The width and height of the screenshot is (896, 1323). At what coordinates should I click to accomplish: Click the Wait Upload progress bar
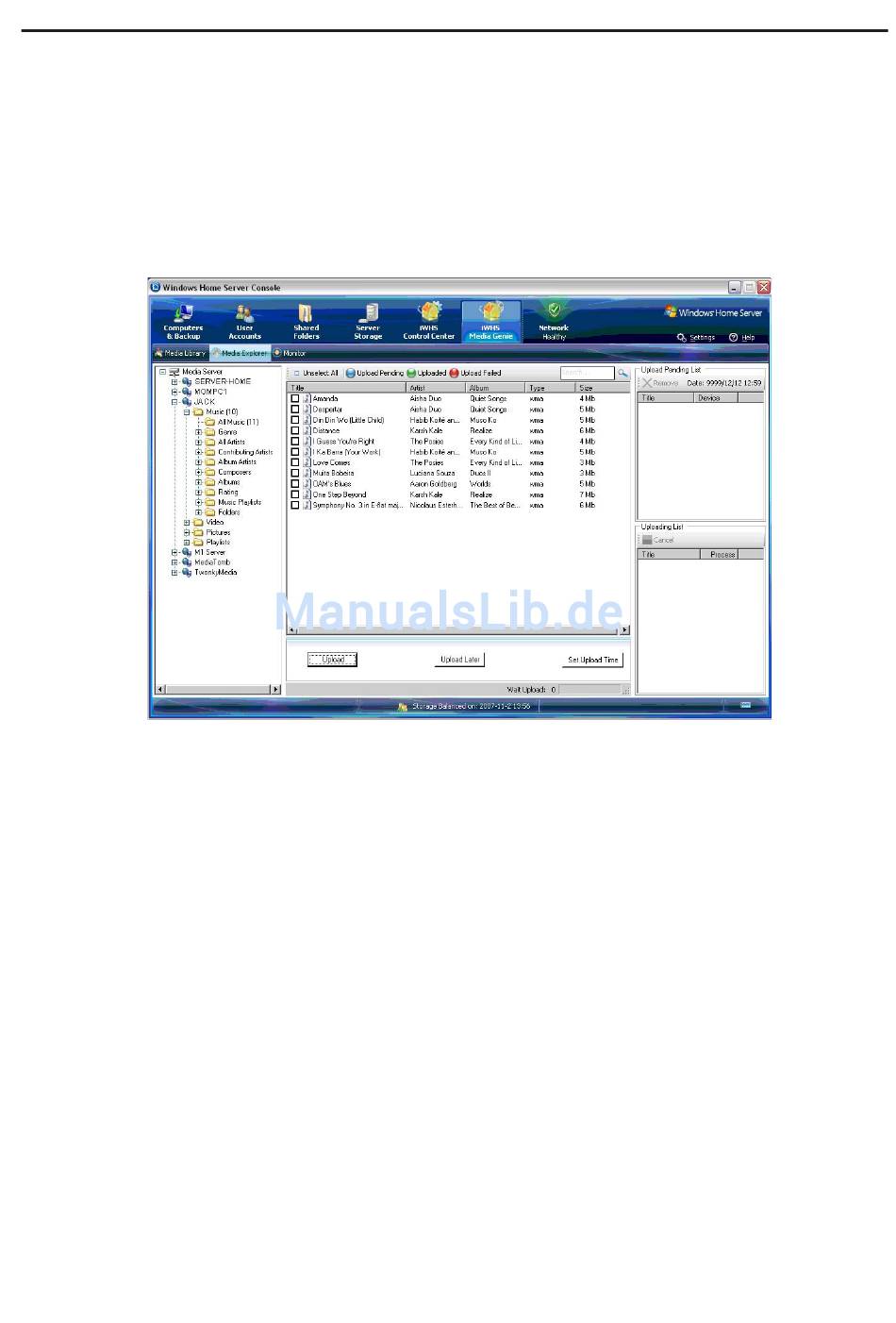tap(590, 690)
